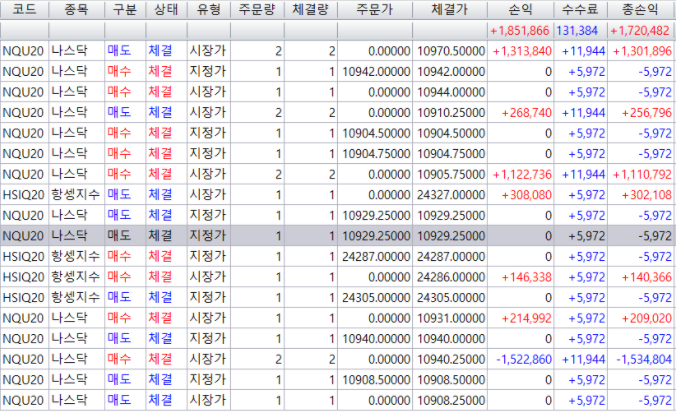Select 매도 in the 10970.50000 row

click(x=119, y=51)
